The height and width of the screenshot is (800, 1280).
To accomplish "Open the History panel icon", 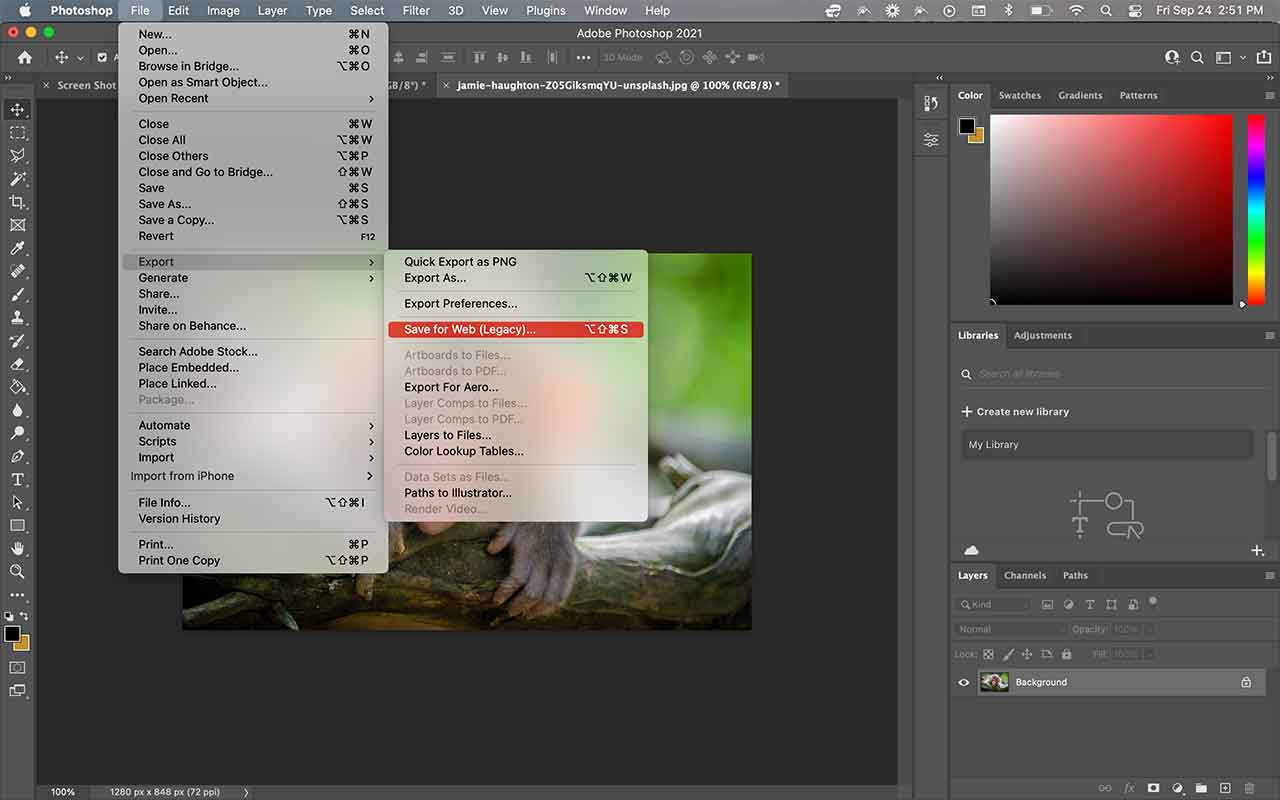I will [x=931, y=104].
